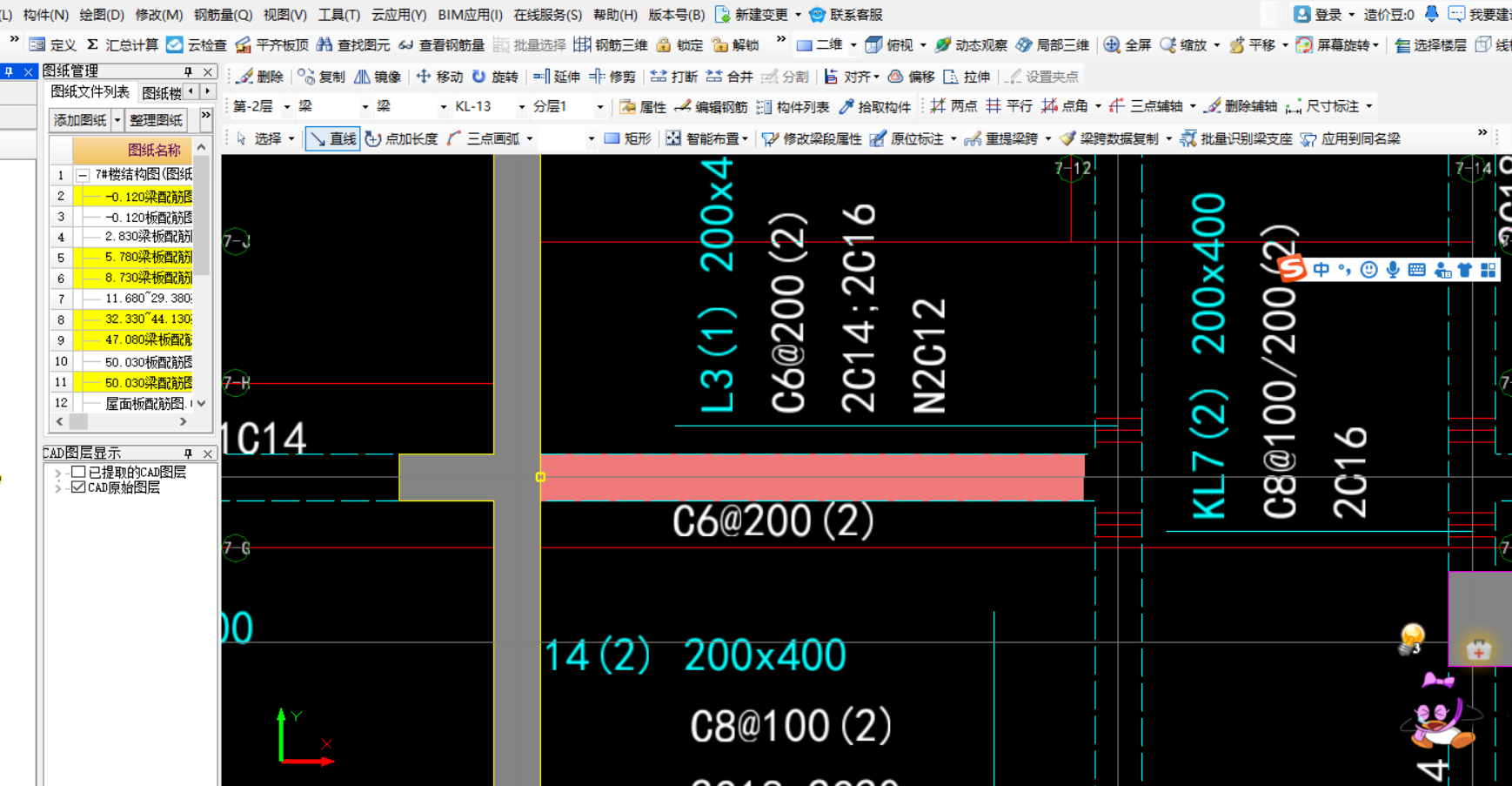
Task: Choose 点加长度 point-length tool
Action: click(401, 138)
